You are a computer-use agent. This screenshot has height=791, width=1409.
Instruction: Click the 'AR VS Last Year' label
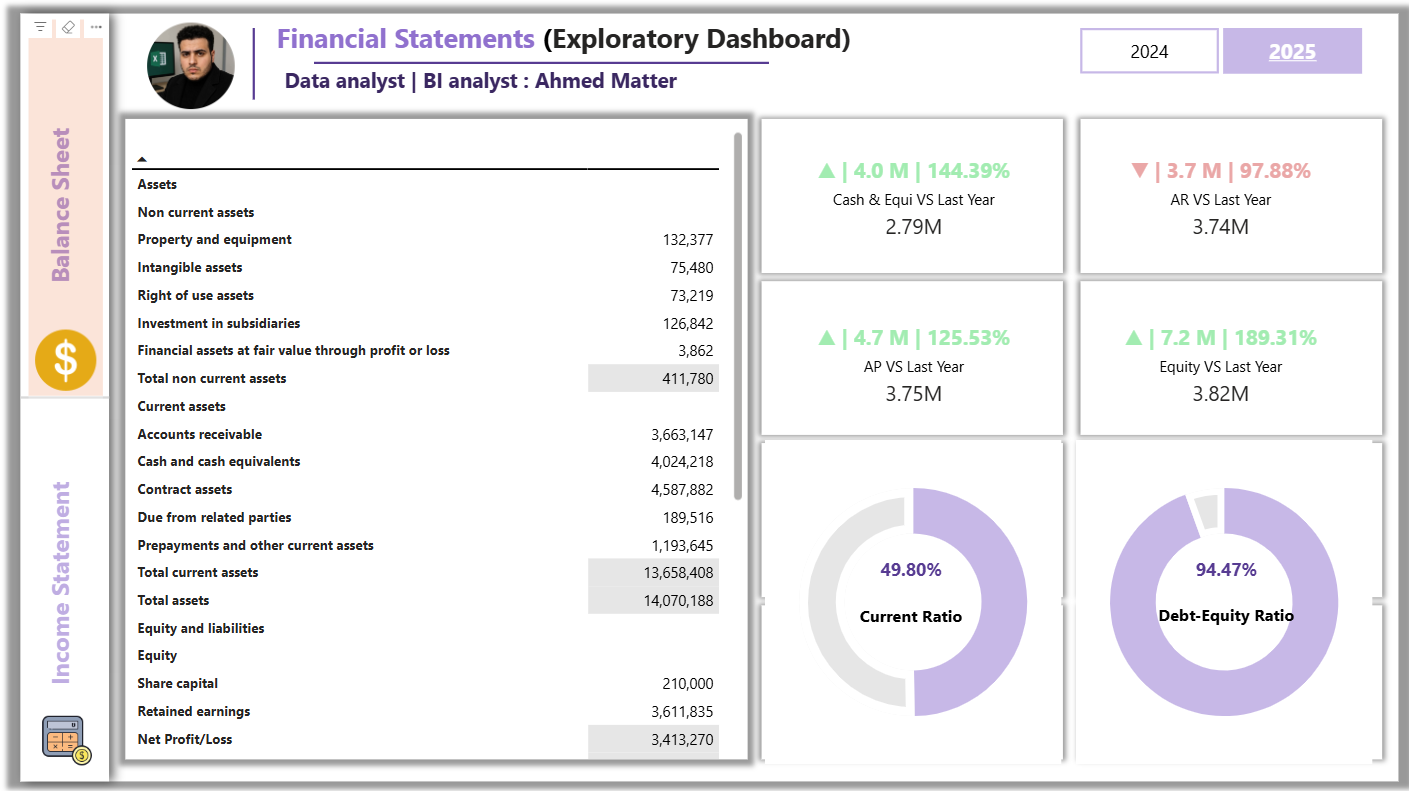tap(1221, 200)
